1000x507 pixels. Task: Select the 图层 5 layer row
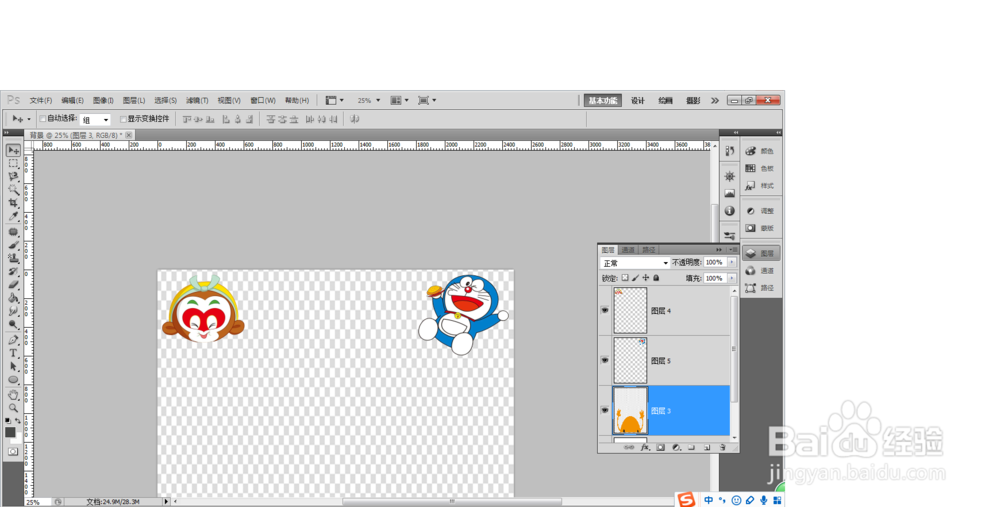click(x=664, y=361)
